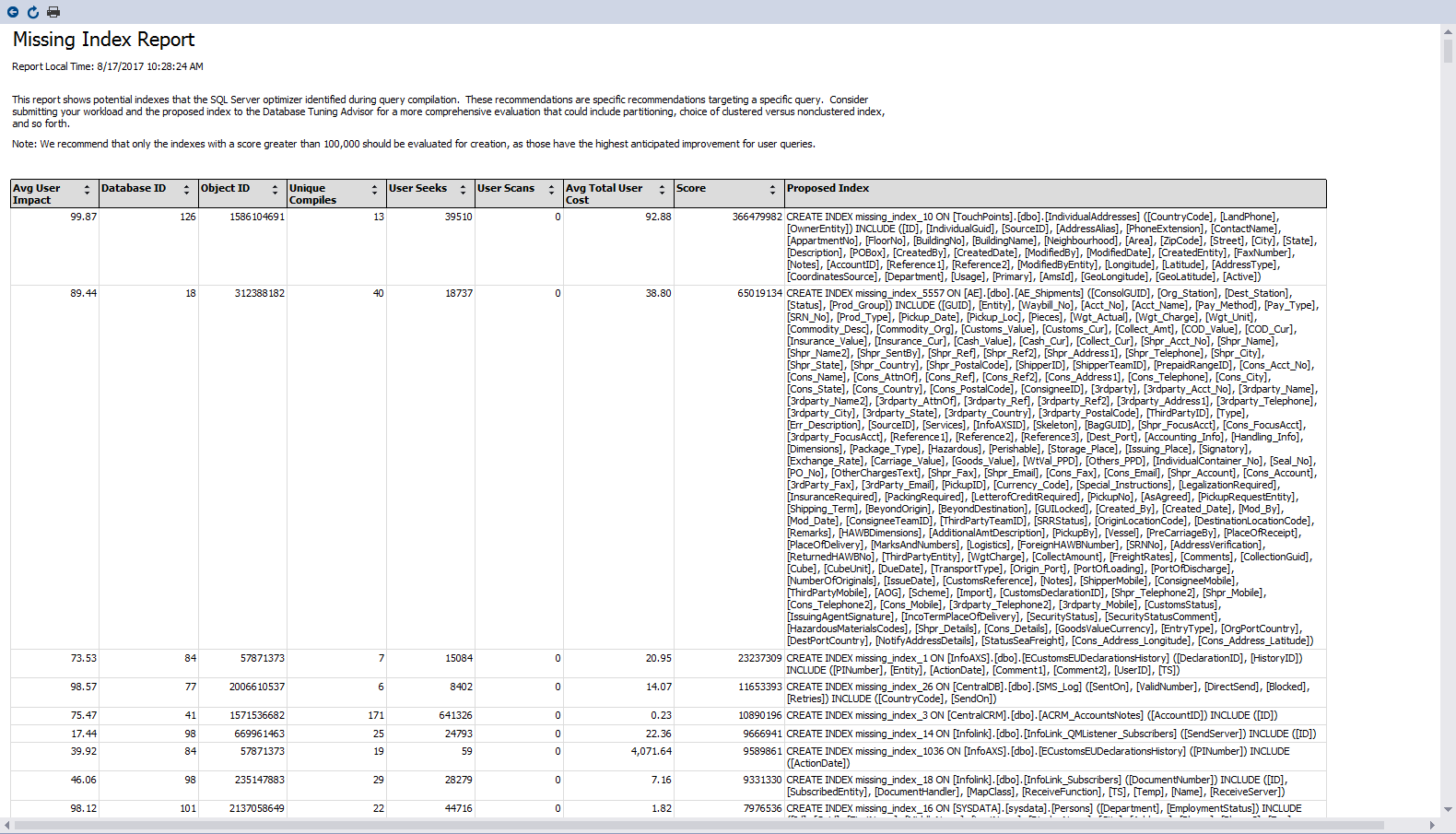1456x834 pixels.
Task: Select Avg User Impact value 75.47
Action: [x=84, y=715]
